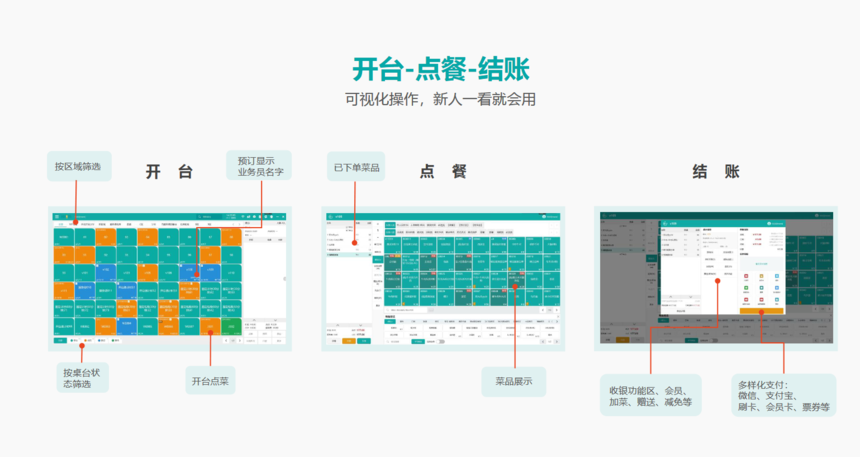The width and height of the screenshot is (860, 457).
Task: Go to next table page in 开台 screen
Action: (x=240, y=341)
